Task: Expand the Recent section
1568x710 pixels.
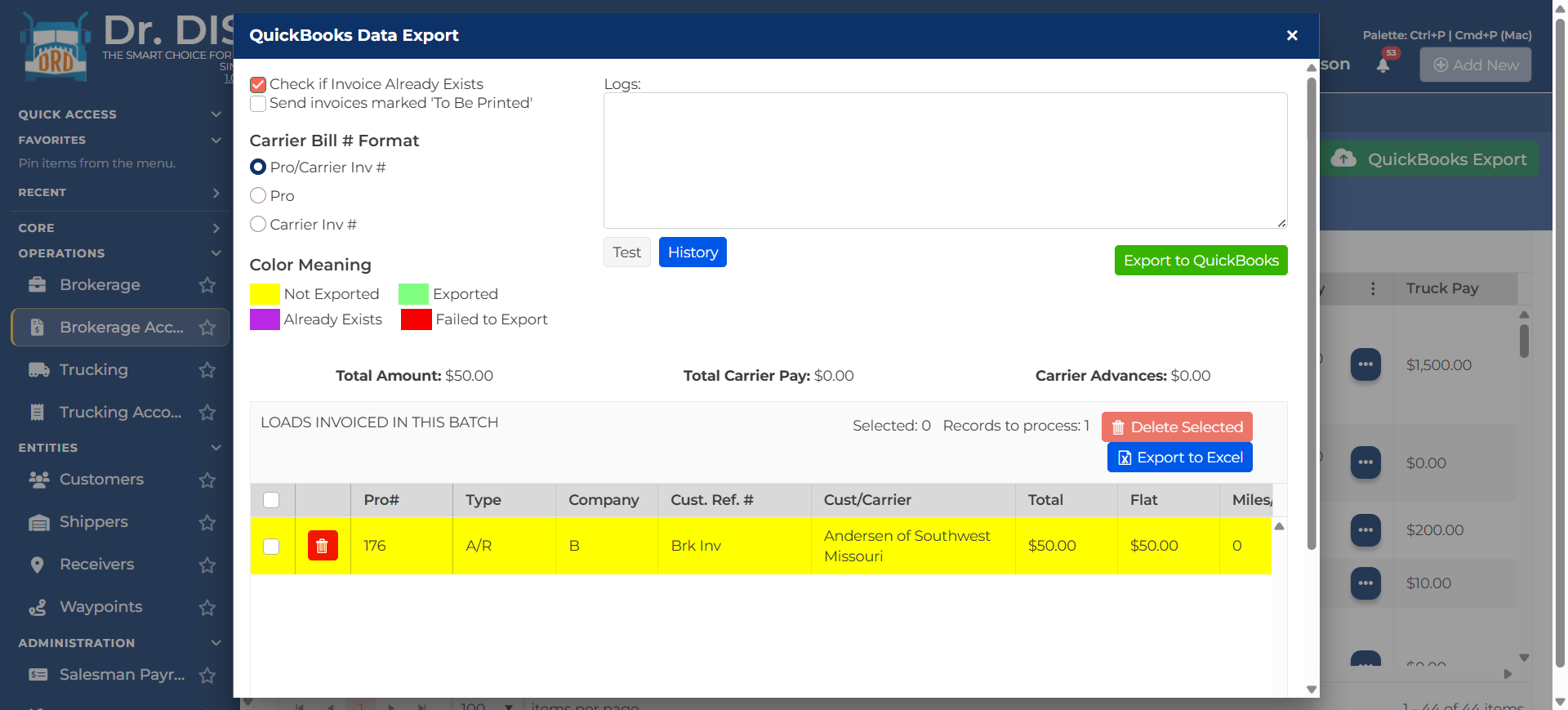Action: pyautogui.click(x=216, y=193)
